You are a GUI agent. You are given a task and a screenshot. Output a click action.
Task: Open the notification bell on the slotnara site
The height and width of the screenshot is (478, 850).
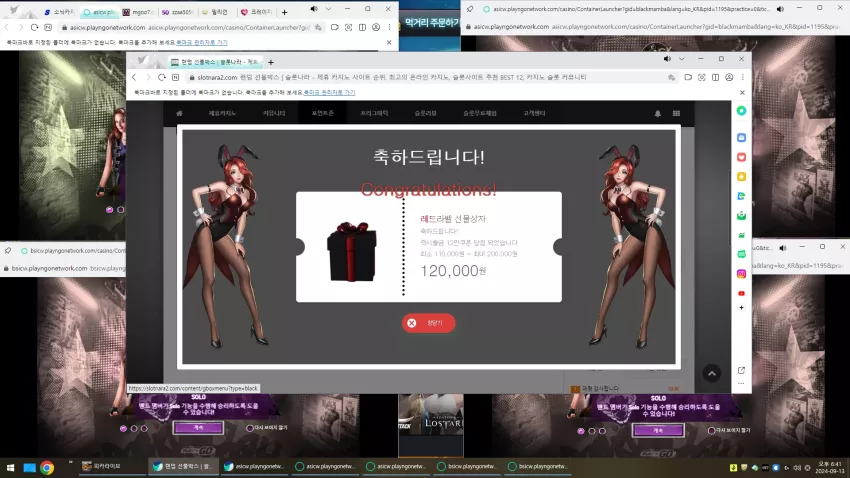coord(658,113)
